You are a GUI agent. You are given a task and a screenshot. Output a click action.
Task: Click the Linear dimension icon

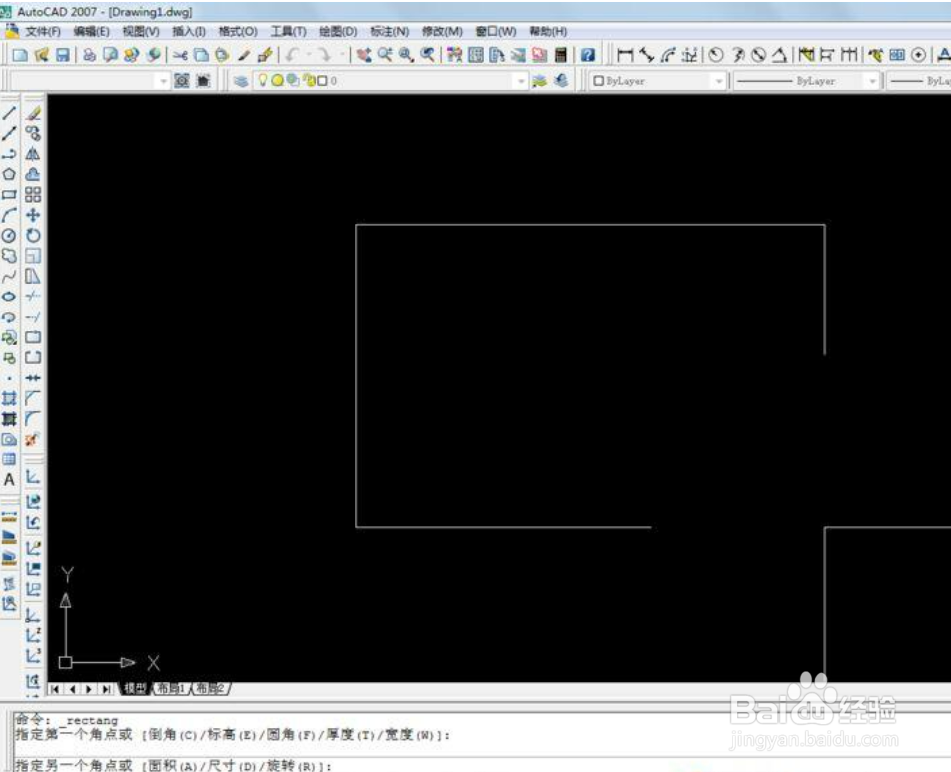pos(625,55)
